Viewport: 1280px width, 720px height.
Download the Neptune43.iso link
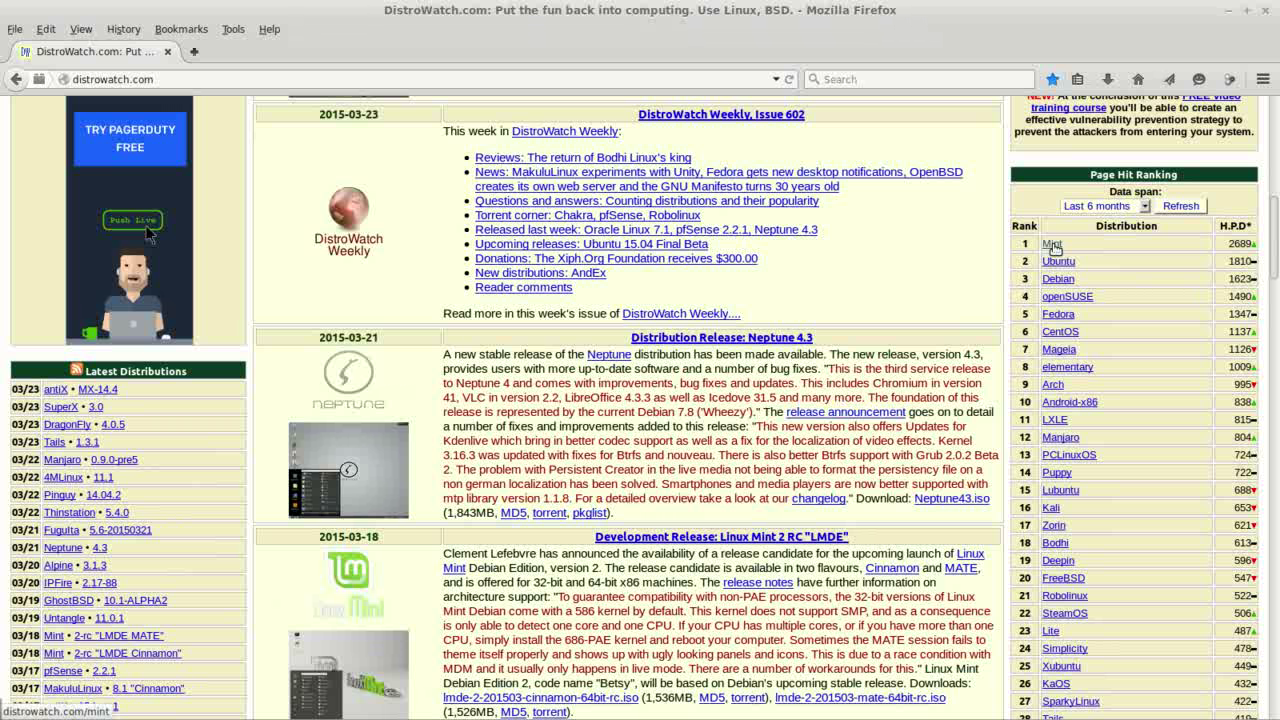[951, 498]
